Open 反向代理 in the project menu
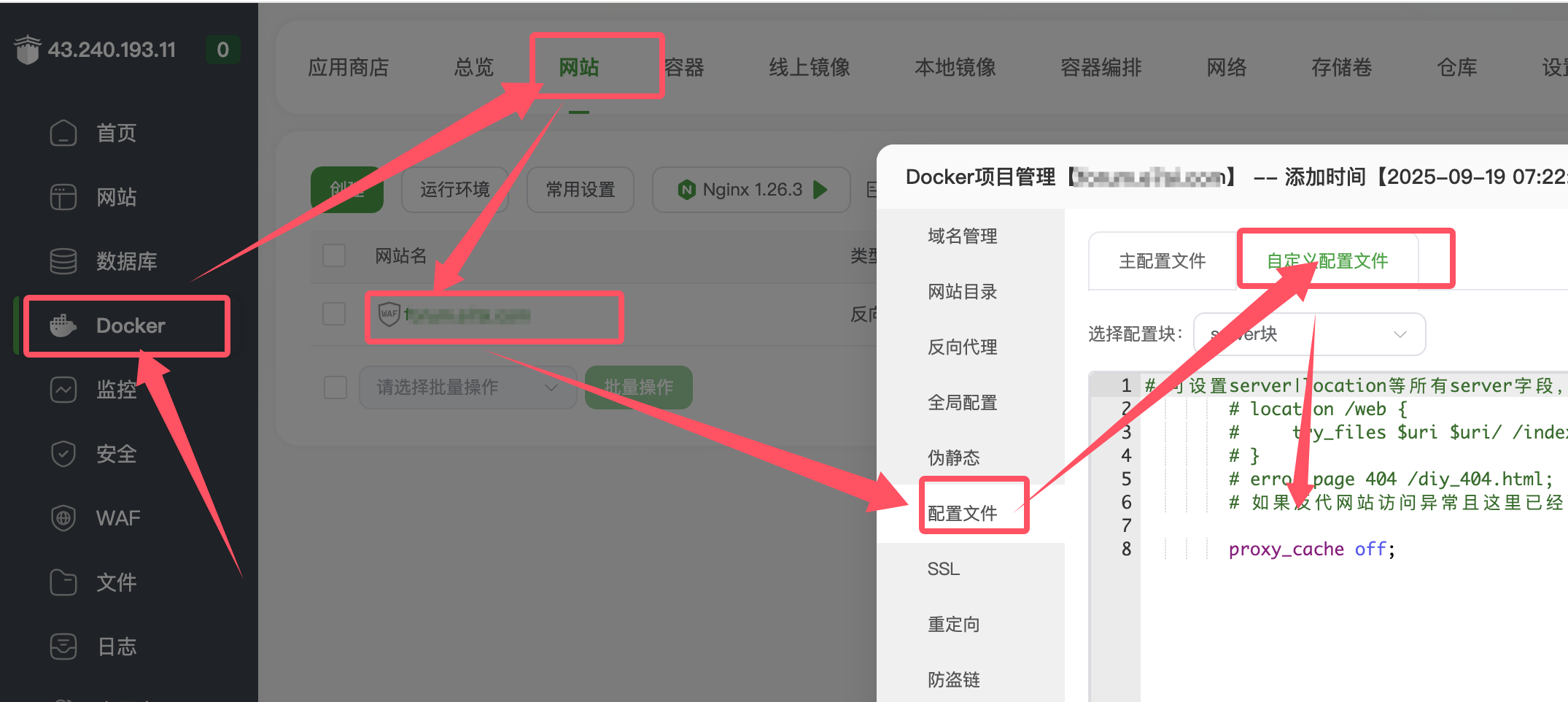The height and width of the screenshot is (702, 1568). click(962, 347)
